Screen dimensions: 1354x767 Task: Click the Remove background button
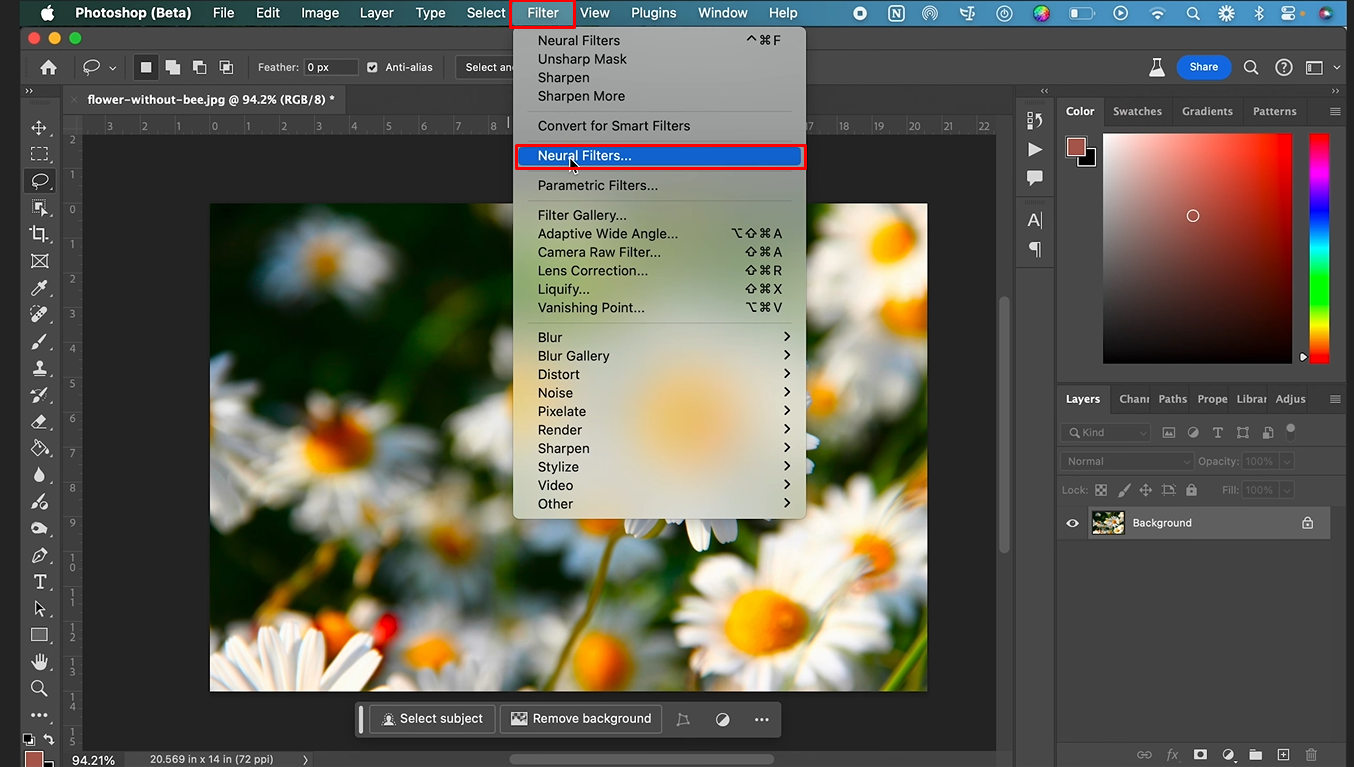pyautogui.click(x=581, y=718)
